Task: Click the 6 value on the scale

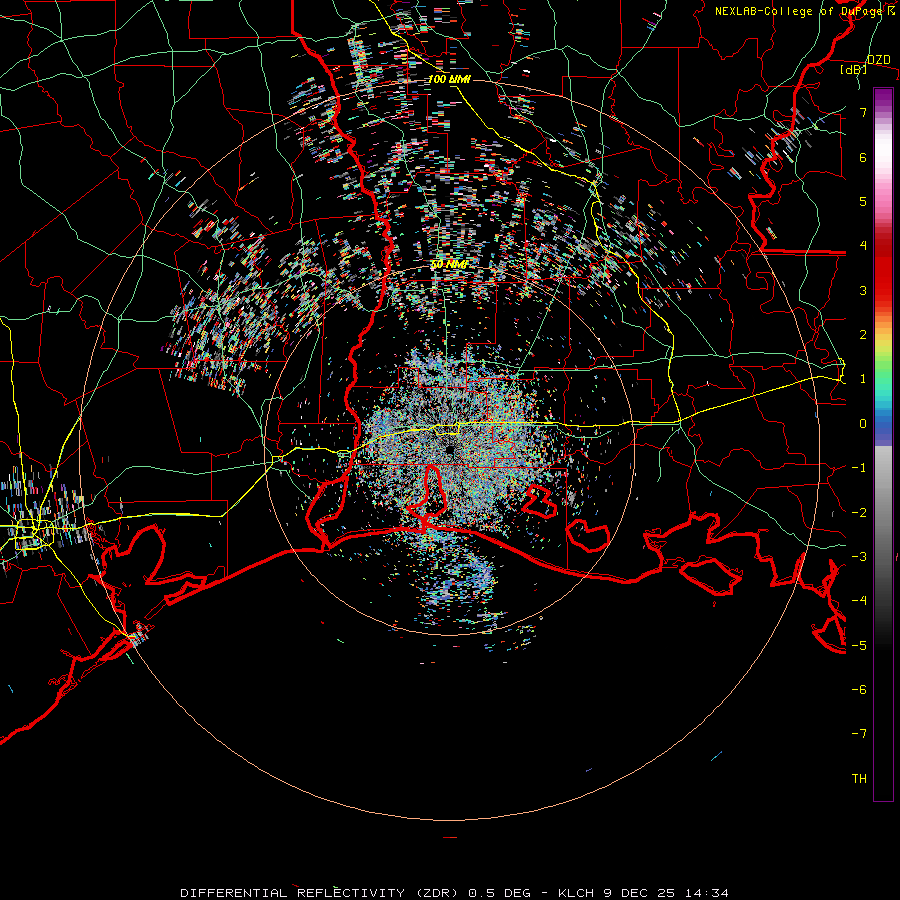Action: coord(863,157)
